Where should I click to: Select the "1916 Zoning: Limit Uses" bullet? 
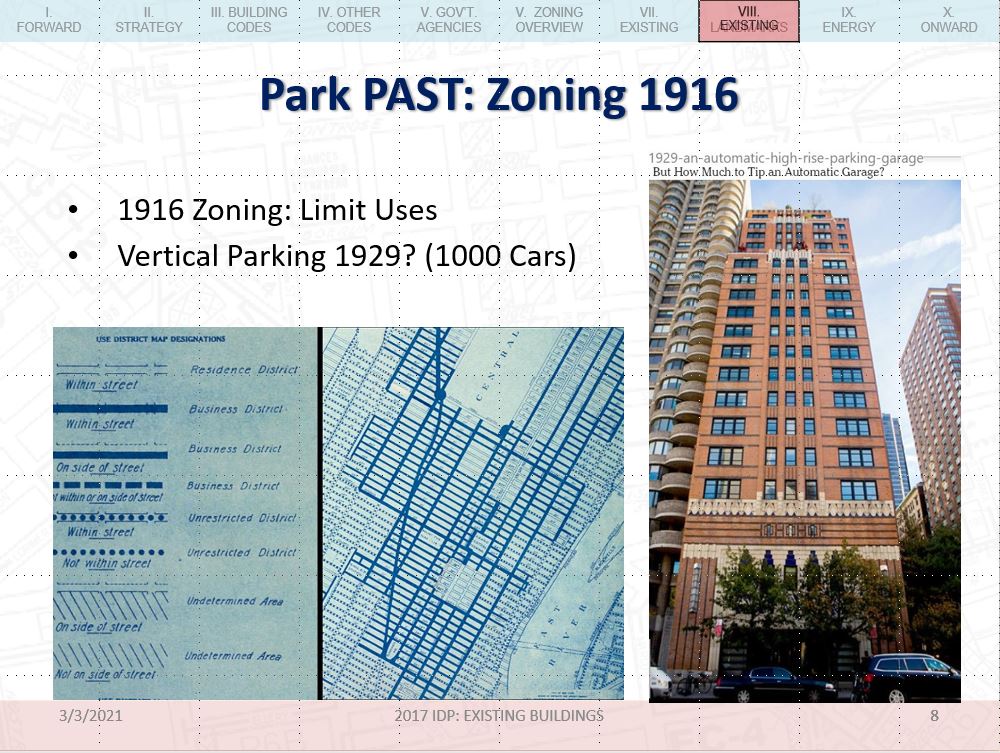277,211
